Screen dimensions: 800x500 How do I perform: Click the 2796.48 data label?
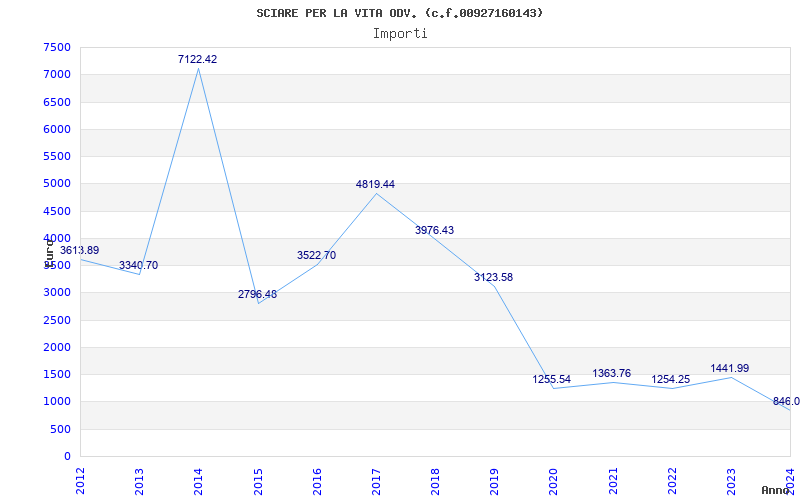coord(257,294)
